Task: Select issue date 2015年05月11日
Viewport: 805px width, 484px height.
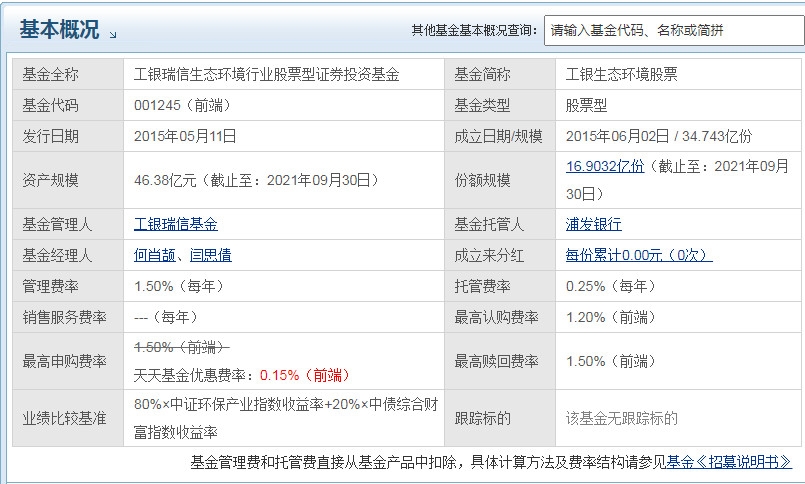Action: click(185, 136)
